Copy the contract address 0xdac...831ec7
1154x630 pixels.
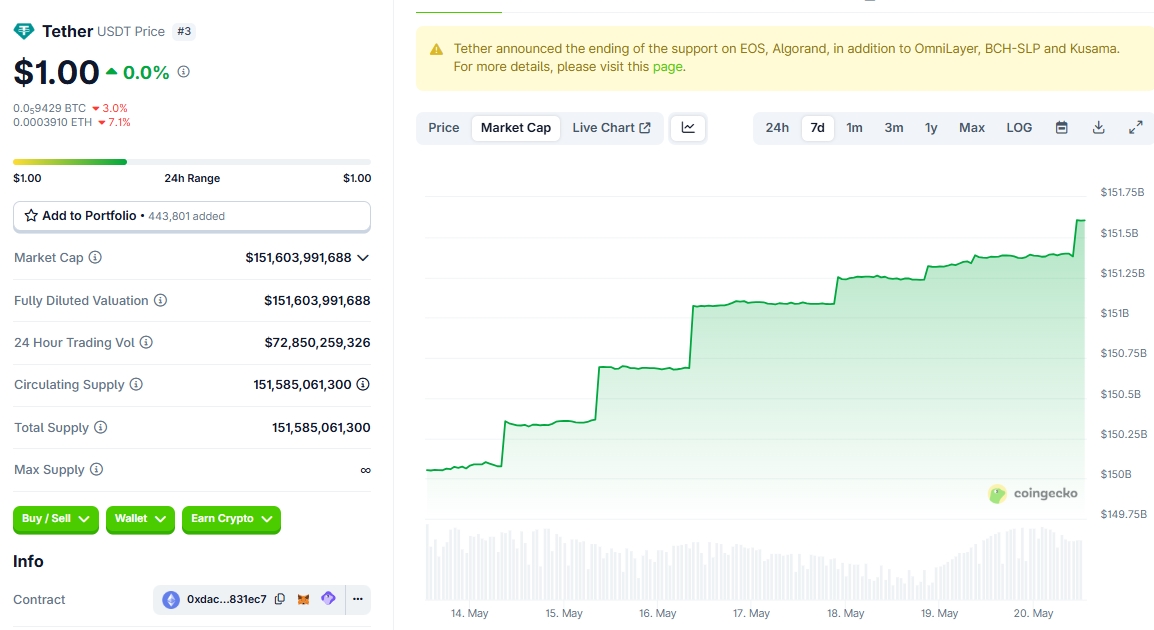pos(280,599)
